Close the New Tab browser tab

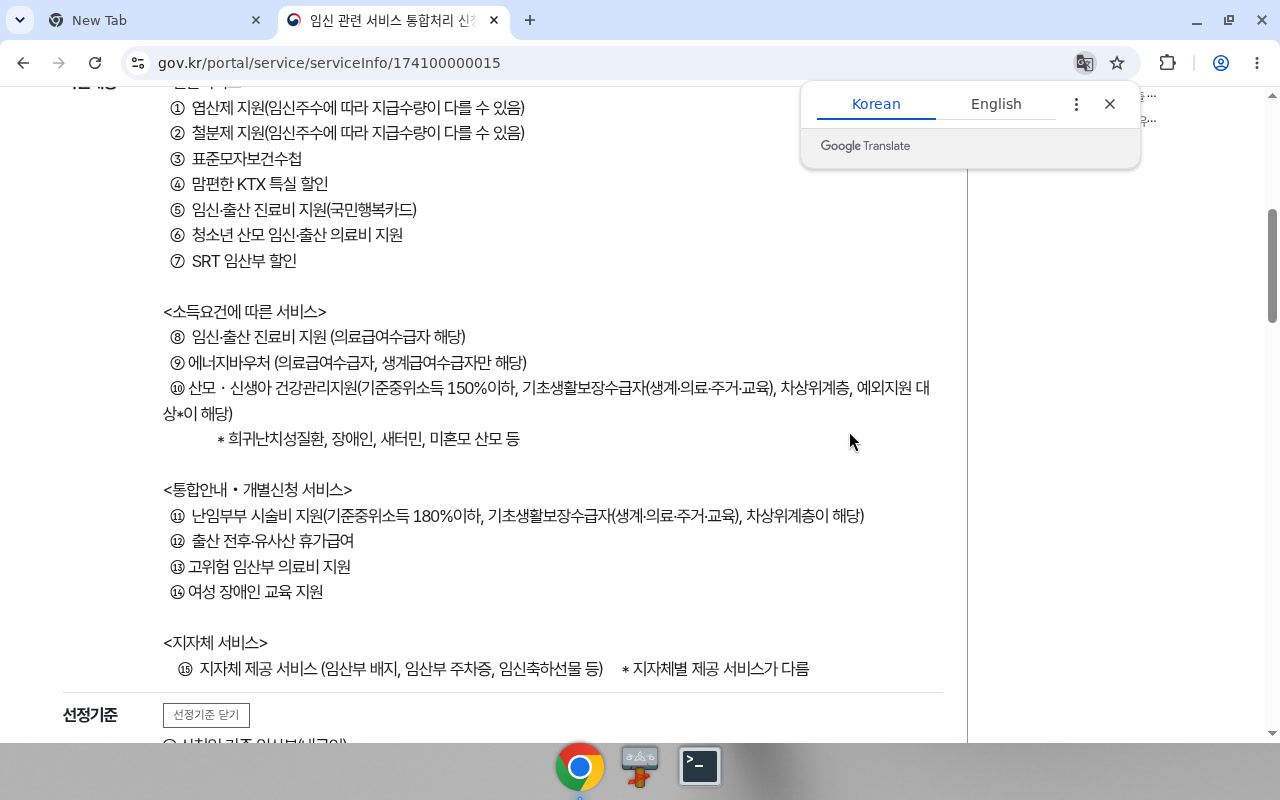pyautogui.click(x=256, y=20)
